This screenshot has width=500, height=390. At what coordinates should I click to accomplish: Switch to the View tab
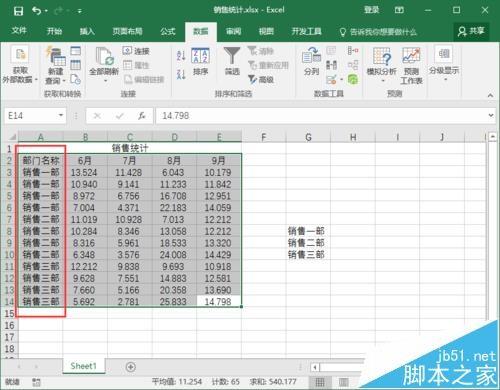[x=266, y=31]
